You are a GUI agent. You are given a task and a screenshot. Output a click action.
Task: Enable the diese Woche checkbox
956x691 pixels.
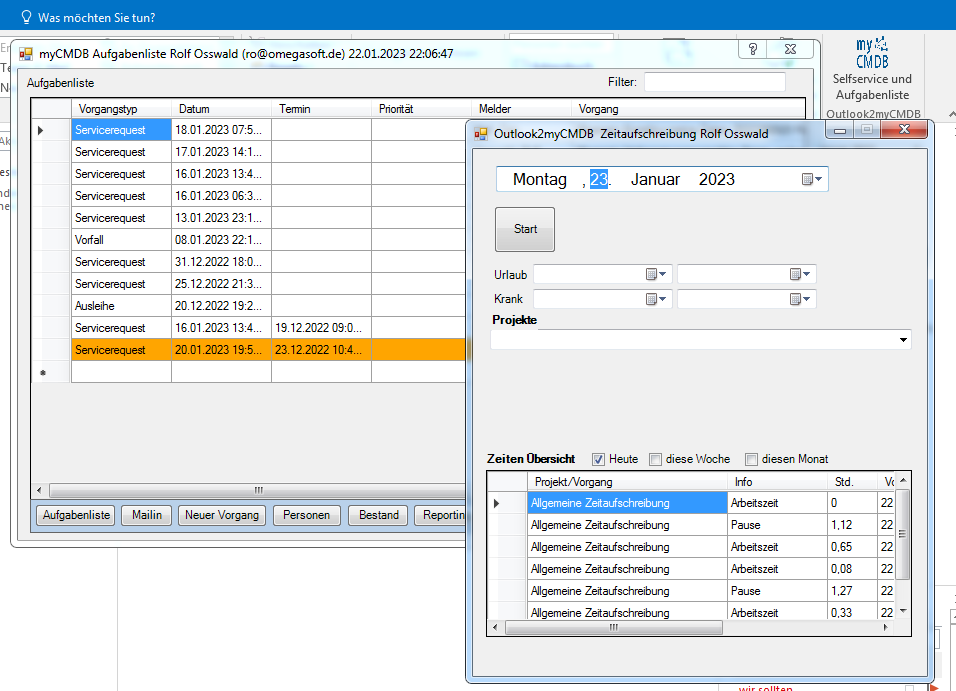656,459
